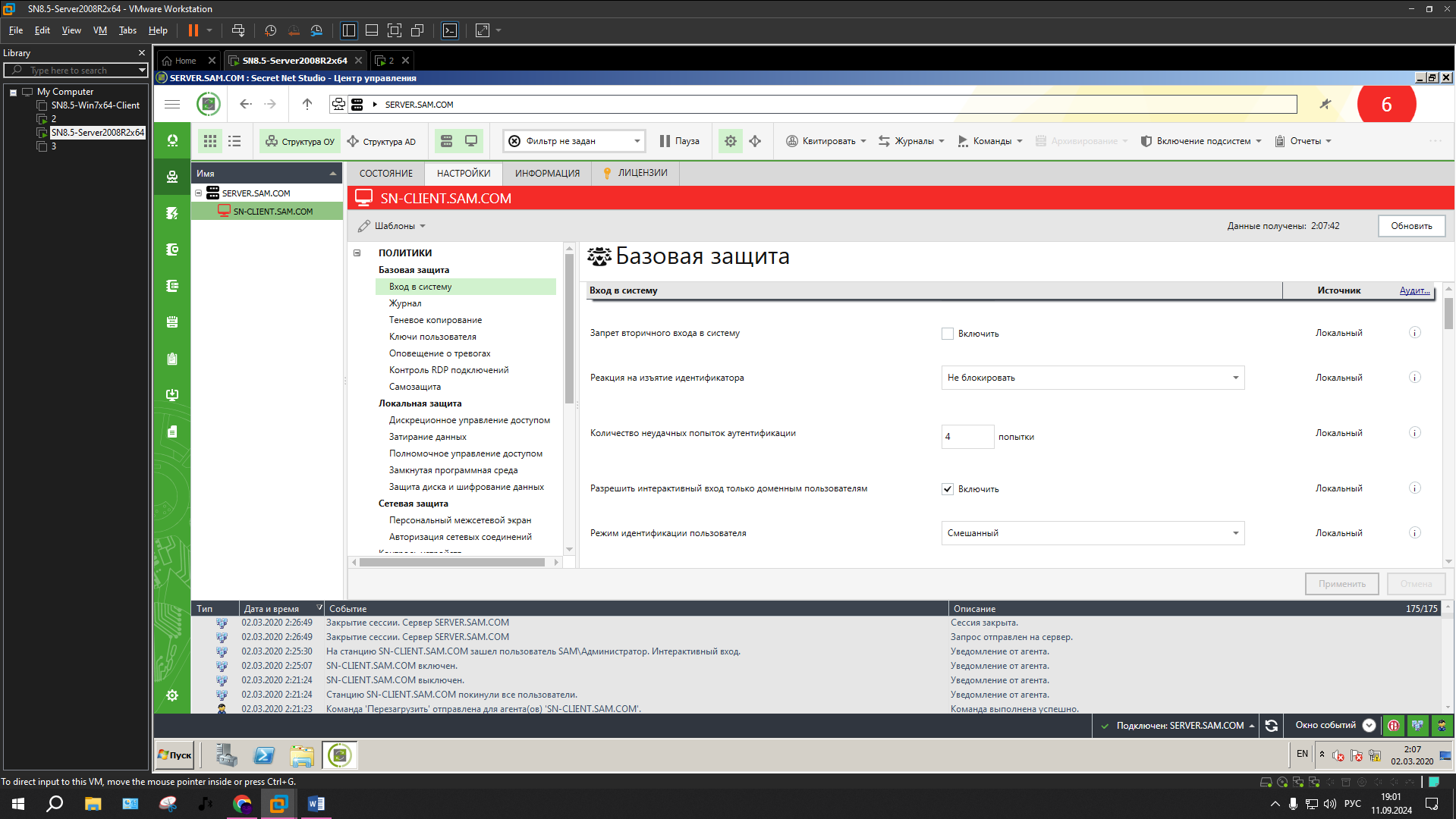
Task: Open the sidebar settings gear at bottom
Action: pos(172,695)
